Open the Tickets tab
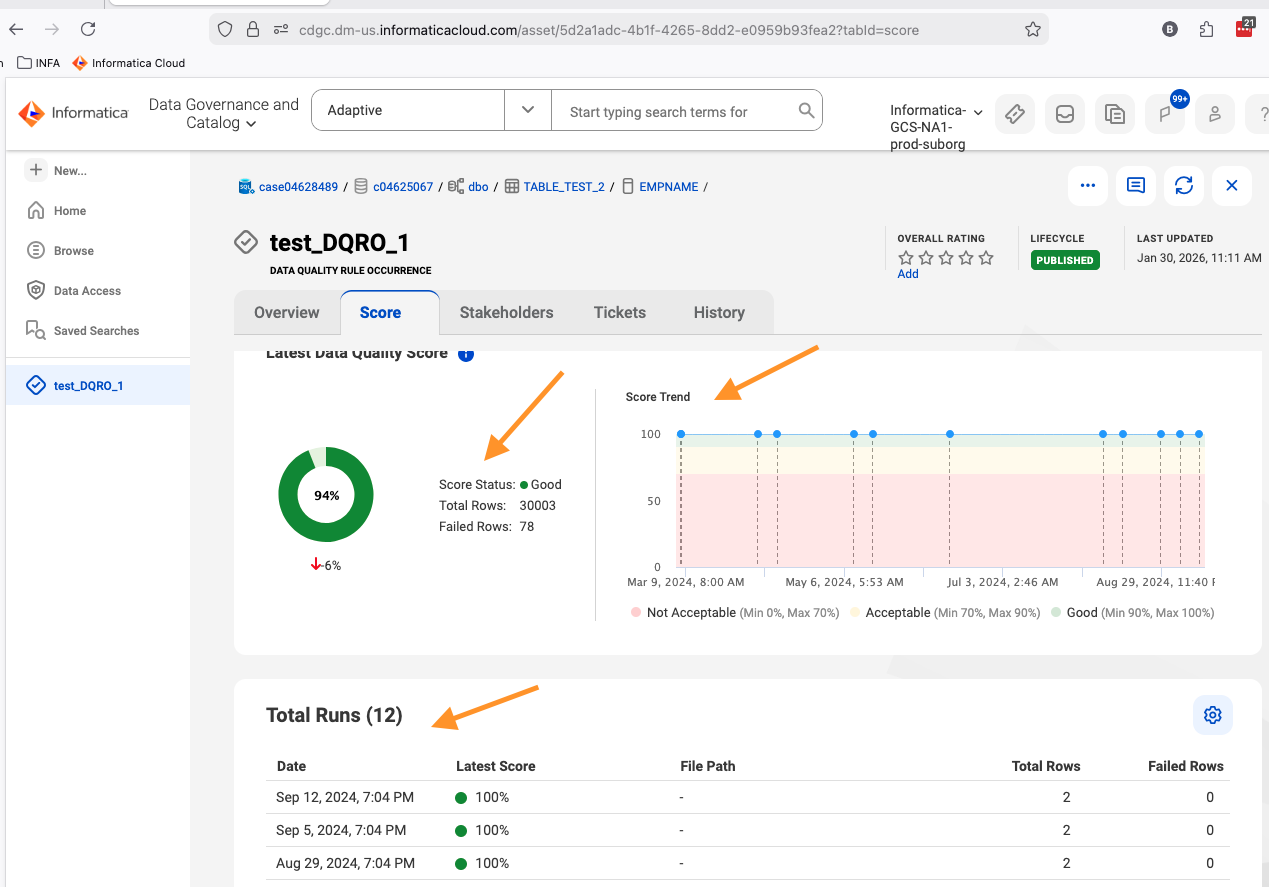1269x887 pixels. 620,313
